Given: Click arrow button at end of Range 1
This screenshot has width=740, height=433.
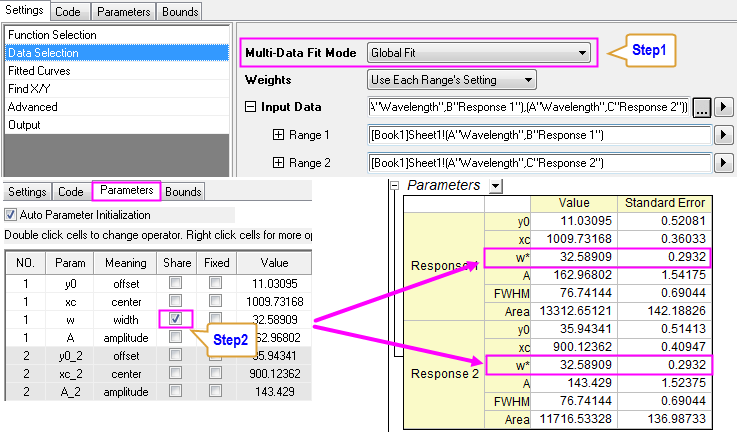Looking at the screenshot, I should point(725,135).
